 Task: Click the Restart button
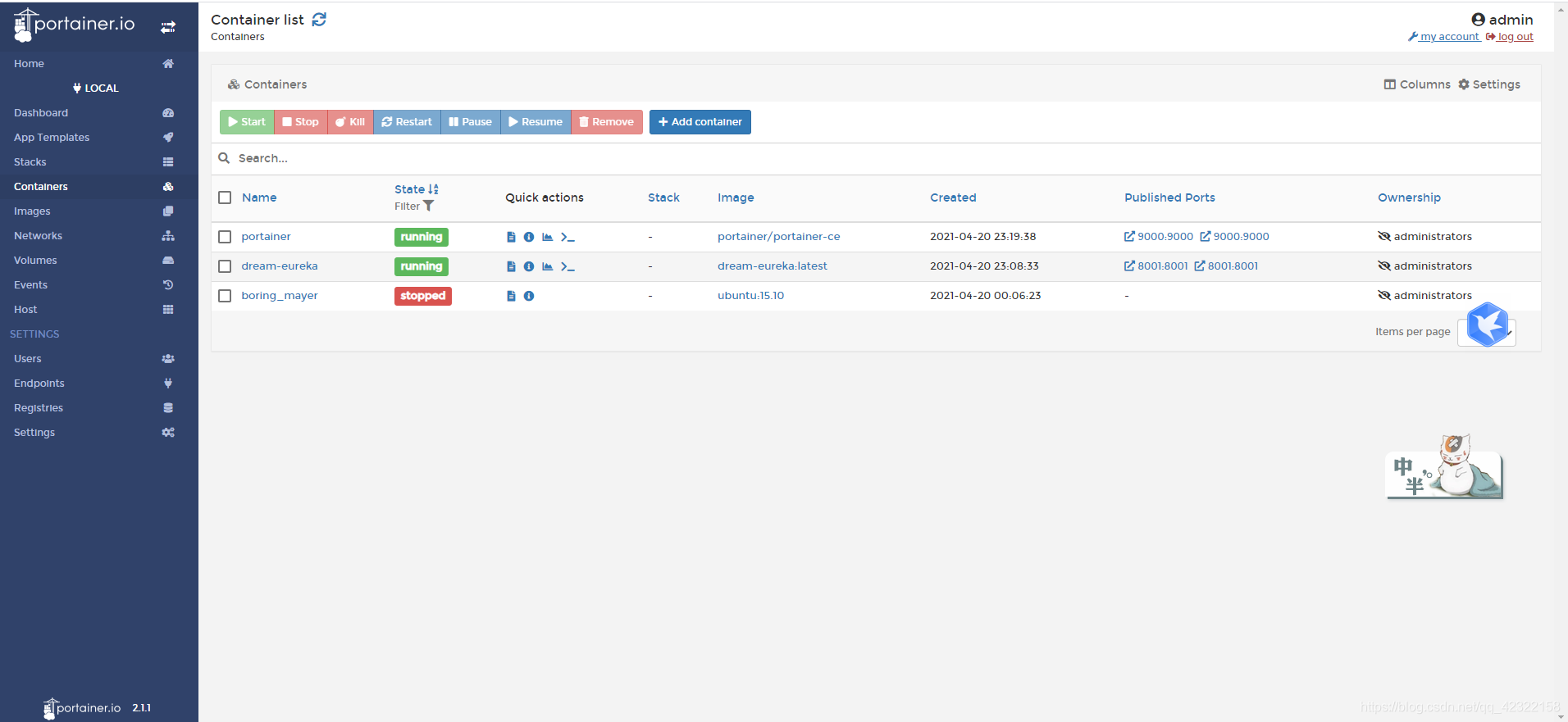tap(407, 122)
